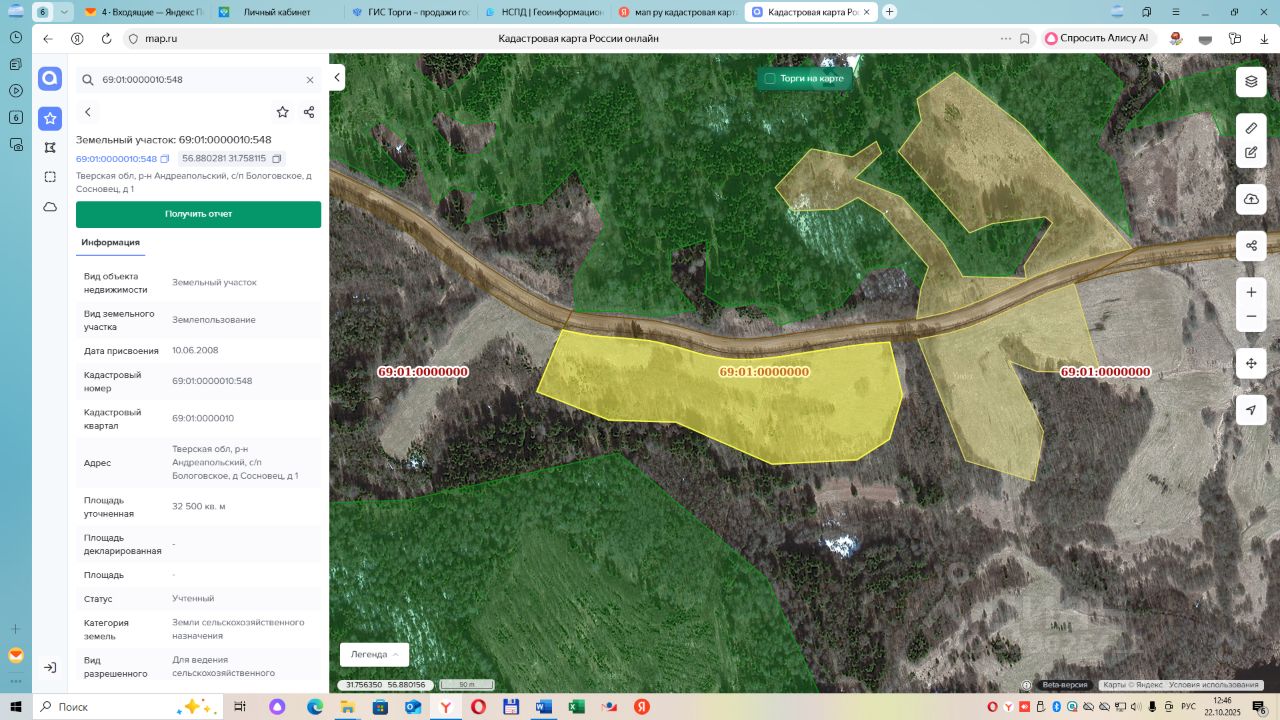Open the browser main menu

tap(1175, 12)
